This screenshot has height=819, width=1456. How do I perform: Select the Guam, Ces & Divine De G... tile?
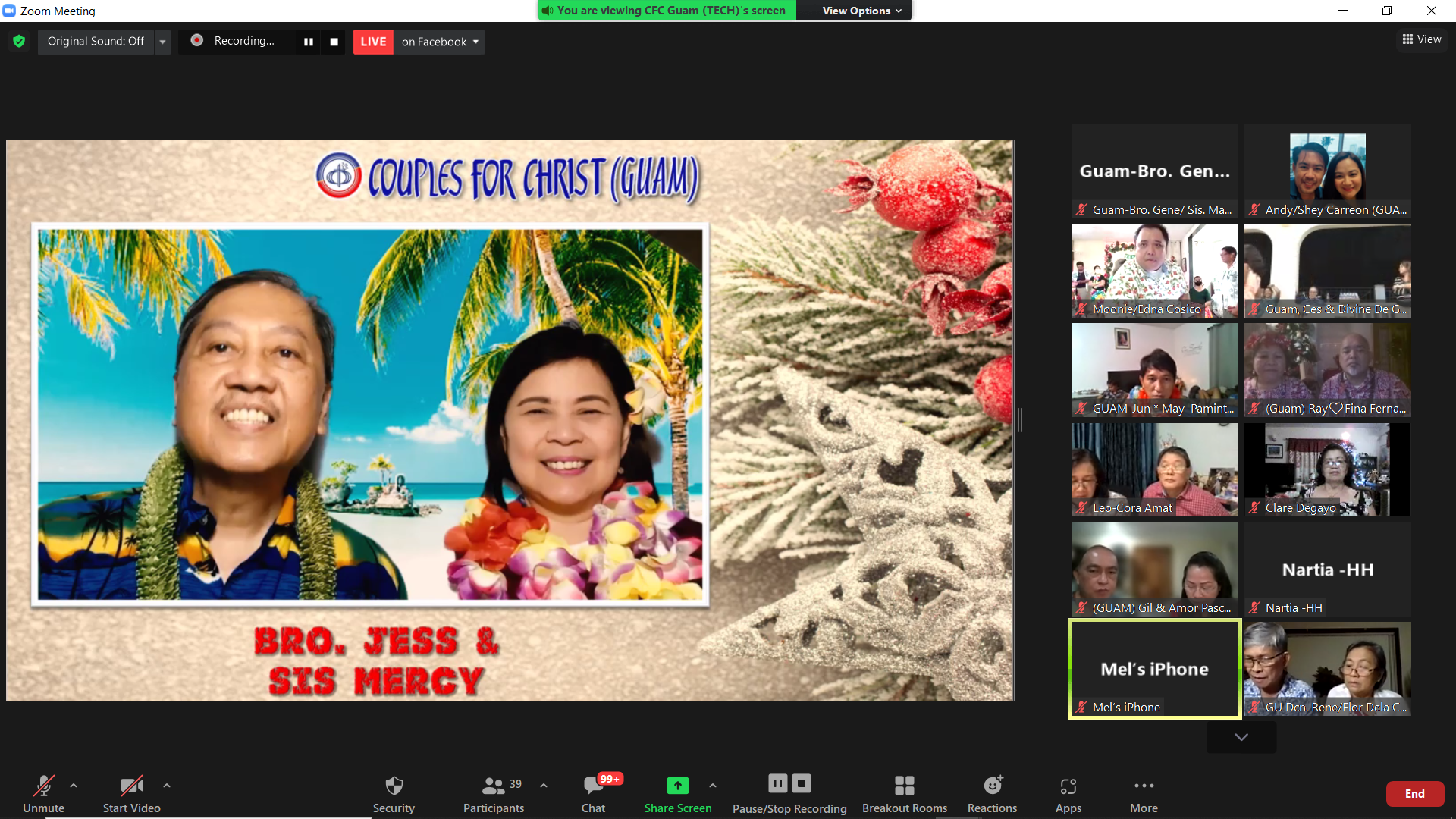pos(1328,271)
